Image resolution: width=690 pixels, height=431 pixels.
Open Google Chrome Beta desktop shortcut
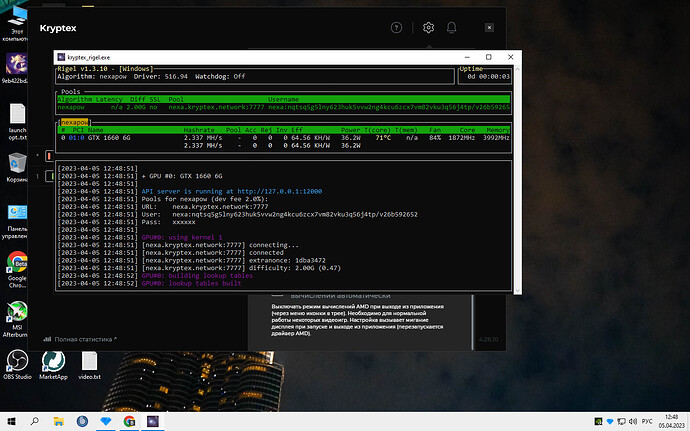[17, 269]
